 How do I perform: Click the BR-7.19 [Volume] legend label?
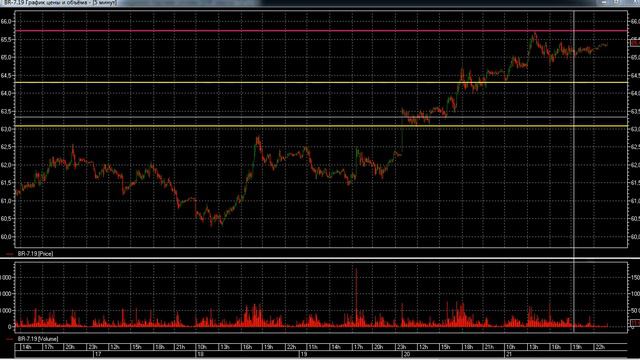click(38, 339)
